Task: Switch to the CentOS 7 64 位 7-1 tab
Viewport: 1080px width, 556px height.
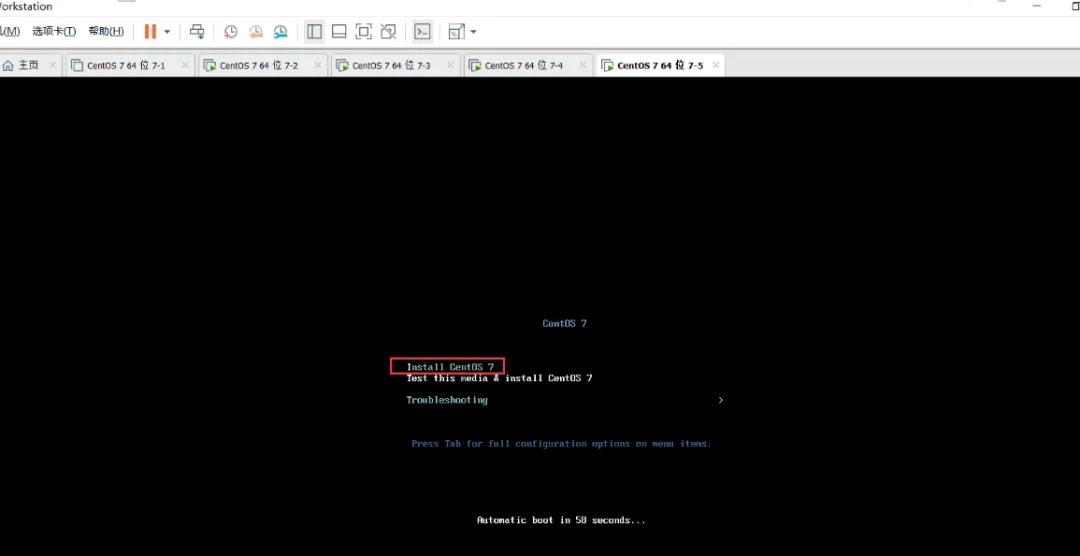Action: (x=128, y=65)
